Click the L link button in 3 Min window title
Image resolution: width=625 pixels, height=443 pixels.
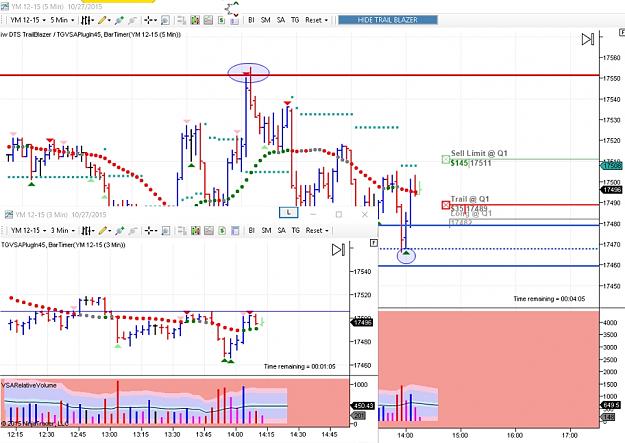click(x=289, y=213)
